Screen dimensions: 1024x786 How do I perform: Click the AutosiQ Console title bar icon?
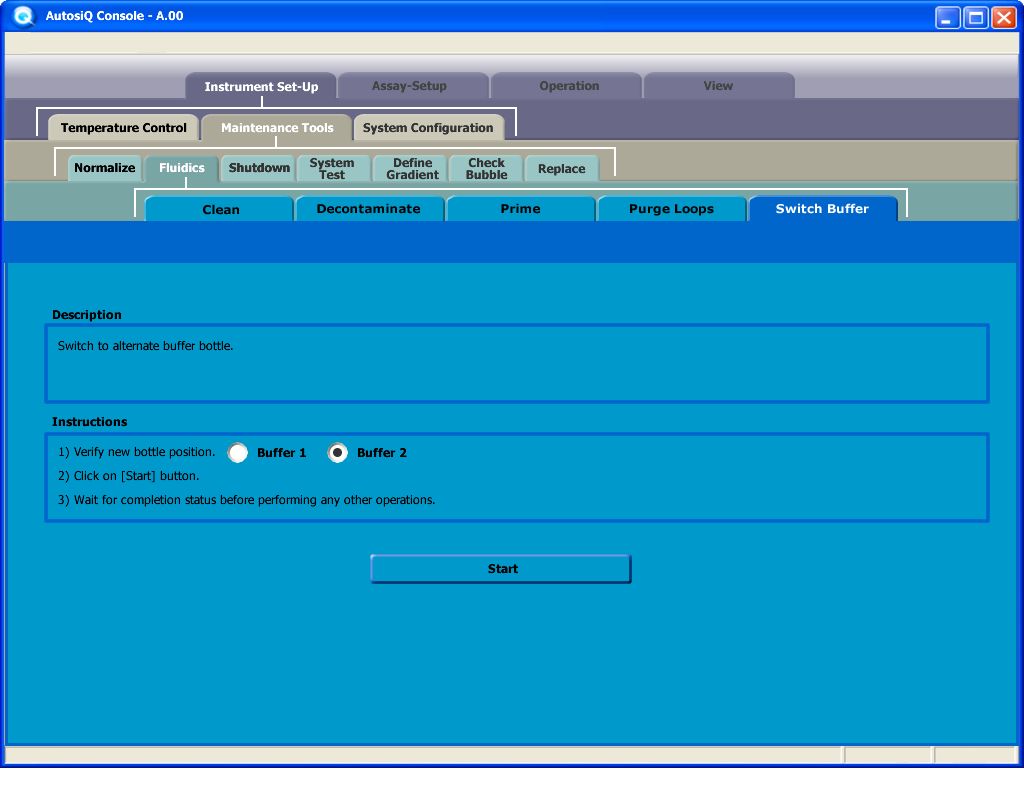[24, 16]
